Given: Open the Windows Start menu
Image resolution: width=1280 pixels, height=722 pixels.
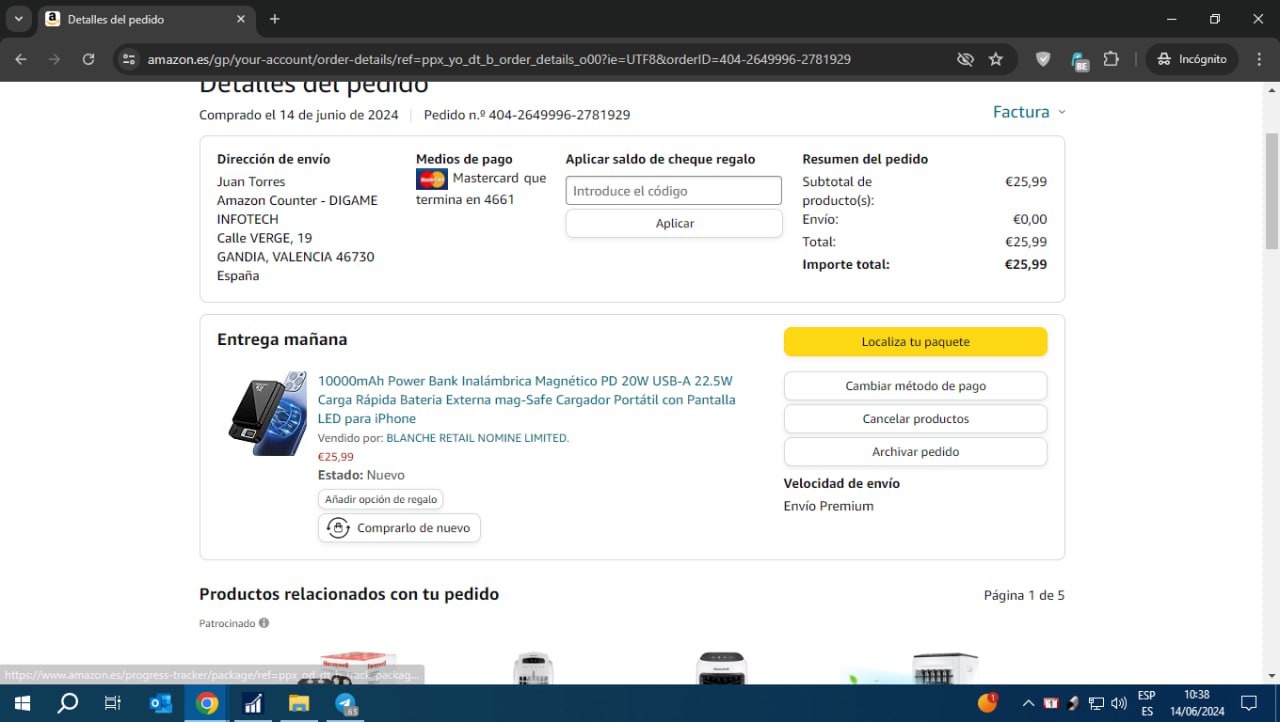Looking at the screenshot, I should [21, 703].
